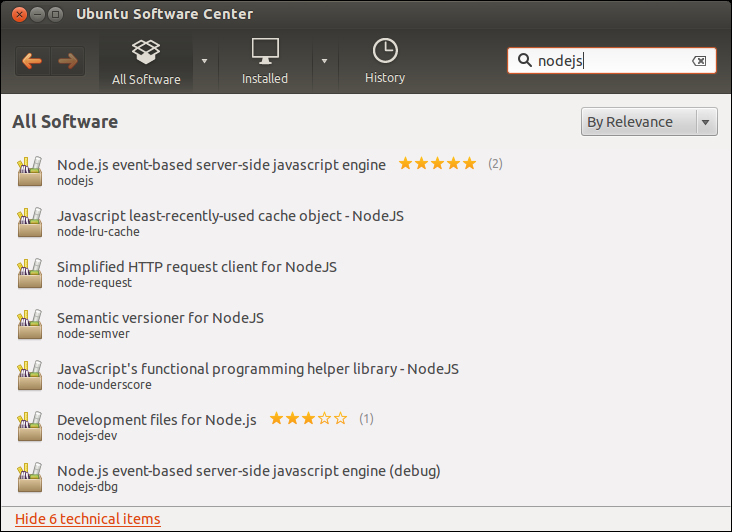Click the three-star rating of nodejs-dev

309,418
